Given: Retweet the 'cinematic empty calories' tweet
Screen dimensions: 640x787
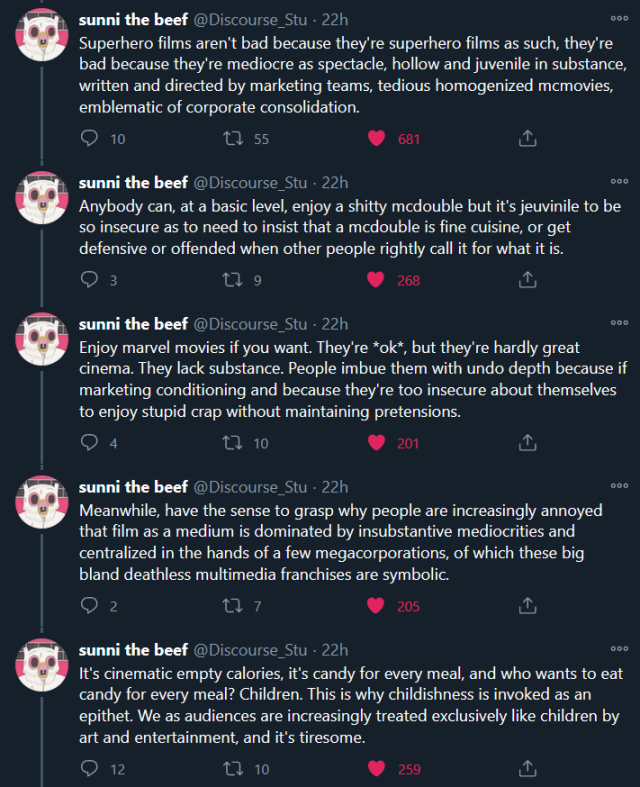Looking at the screenshot, I should tap(233, 769).
